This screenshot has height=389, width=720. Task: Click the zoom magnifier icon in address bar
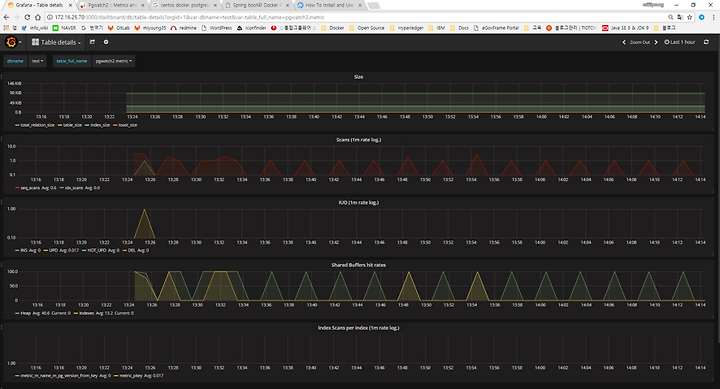670,17
